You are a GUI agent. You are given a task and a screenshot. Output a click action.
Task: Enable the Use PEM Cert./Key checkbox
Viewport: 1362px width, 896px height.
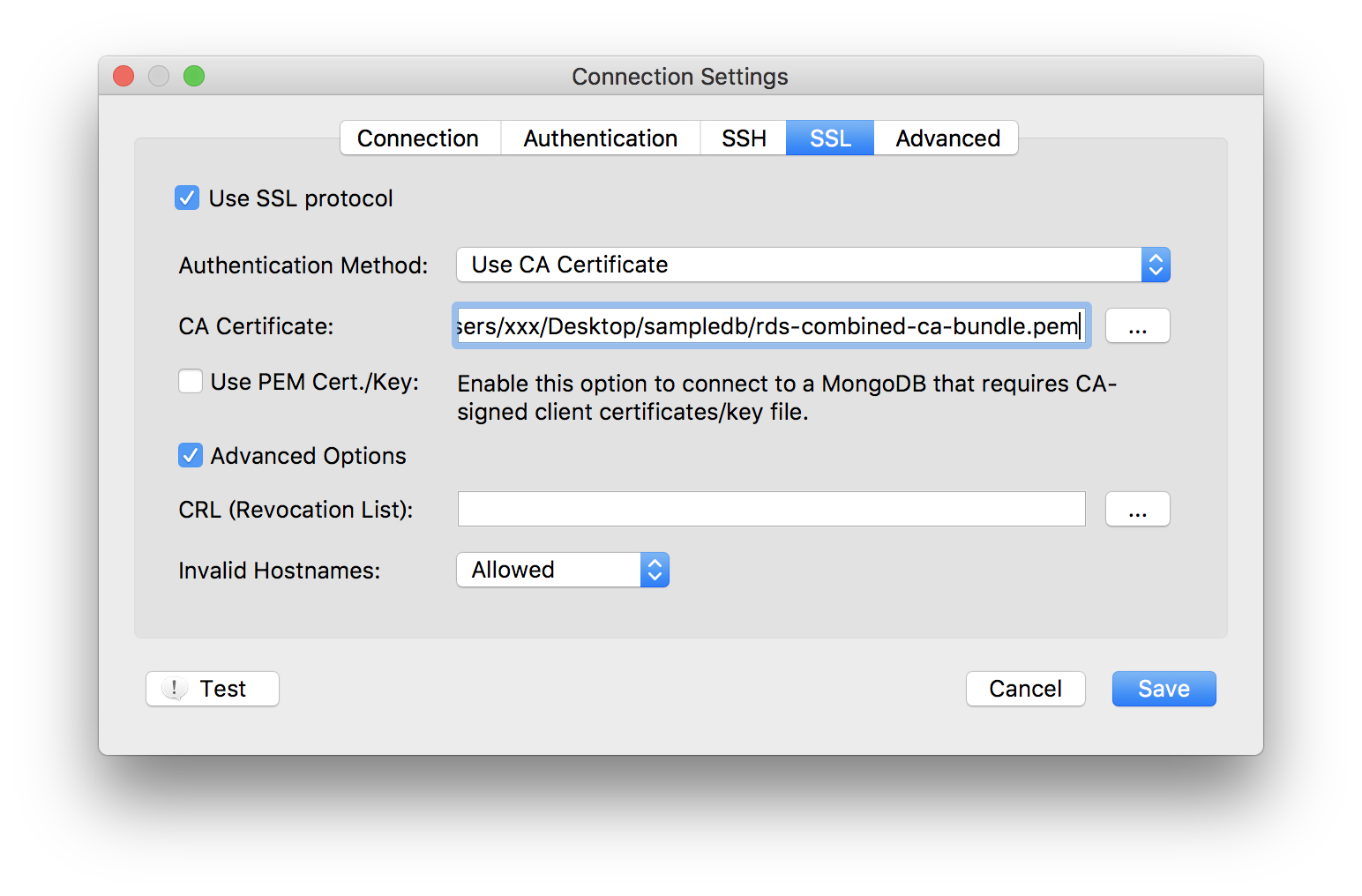(x=191, y=382)
